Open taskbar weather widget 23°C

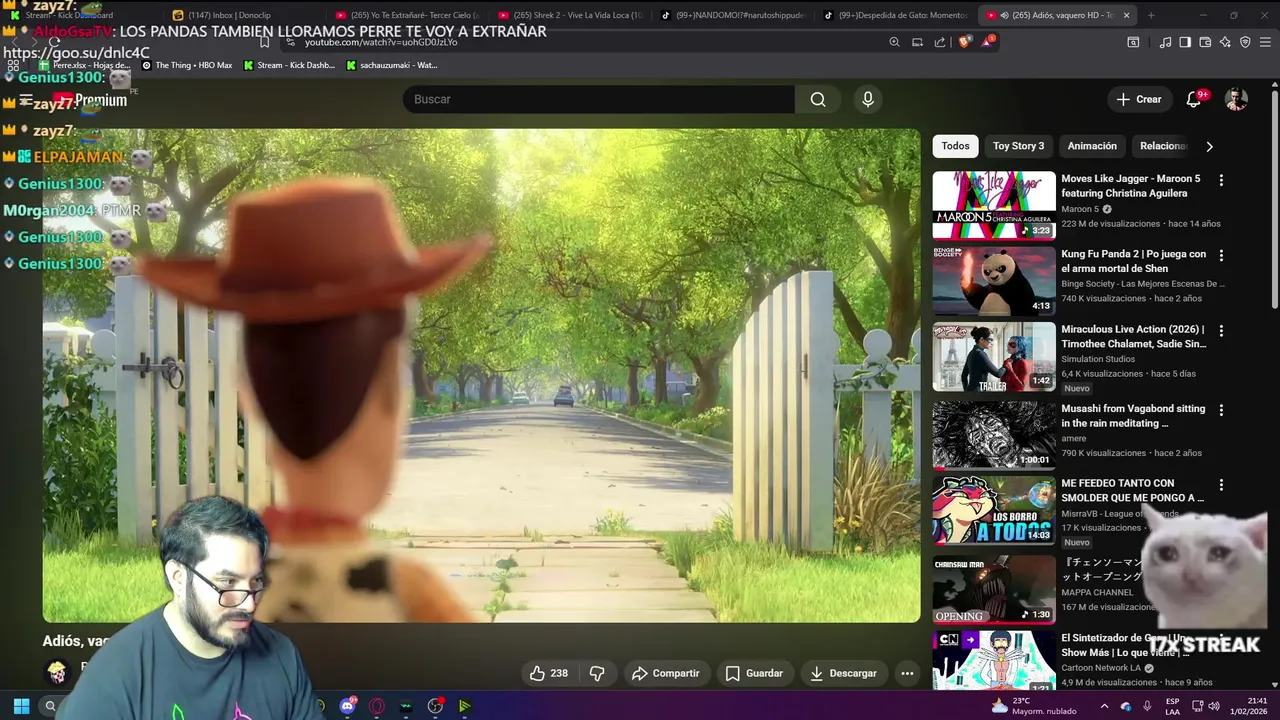click(1033, 706)
